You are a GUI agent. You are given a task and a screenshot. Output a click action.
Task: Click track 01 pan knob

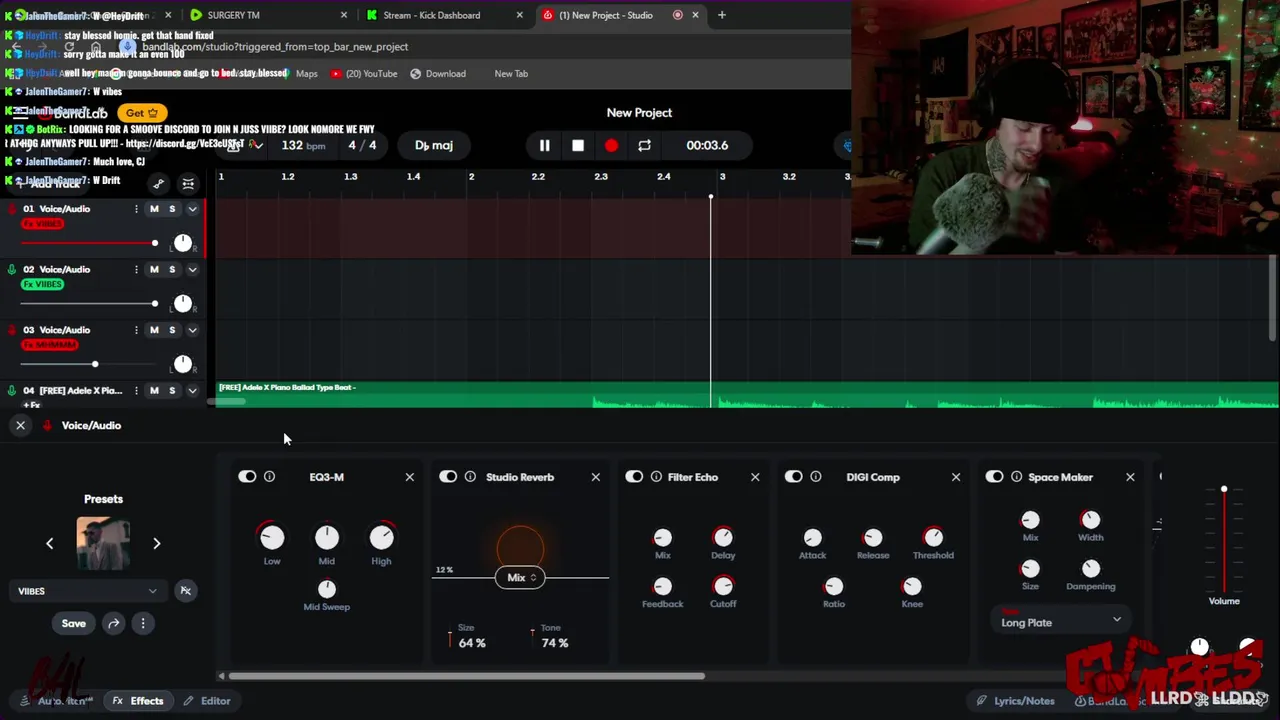183,243
